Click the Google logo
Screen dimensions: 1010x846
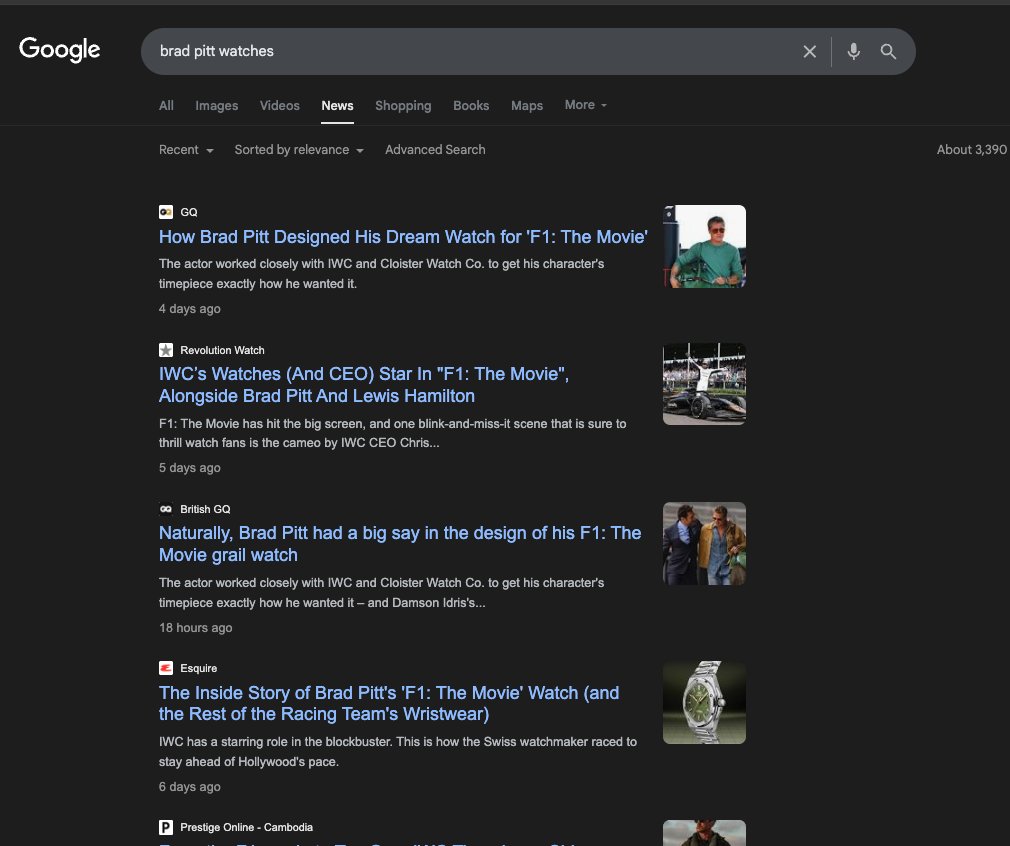click(59, 49)
